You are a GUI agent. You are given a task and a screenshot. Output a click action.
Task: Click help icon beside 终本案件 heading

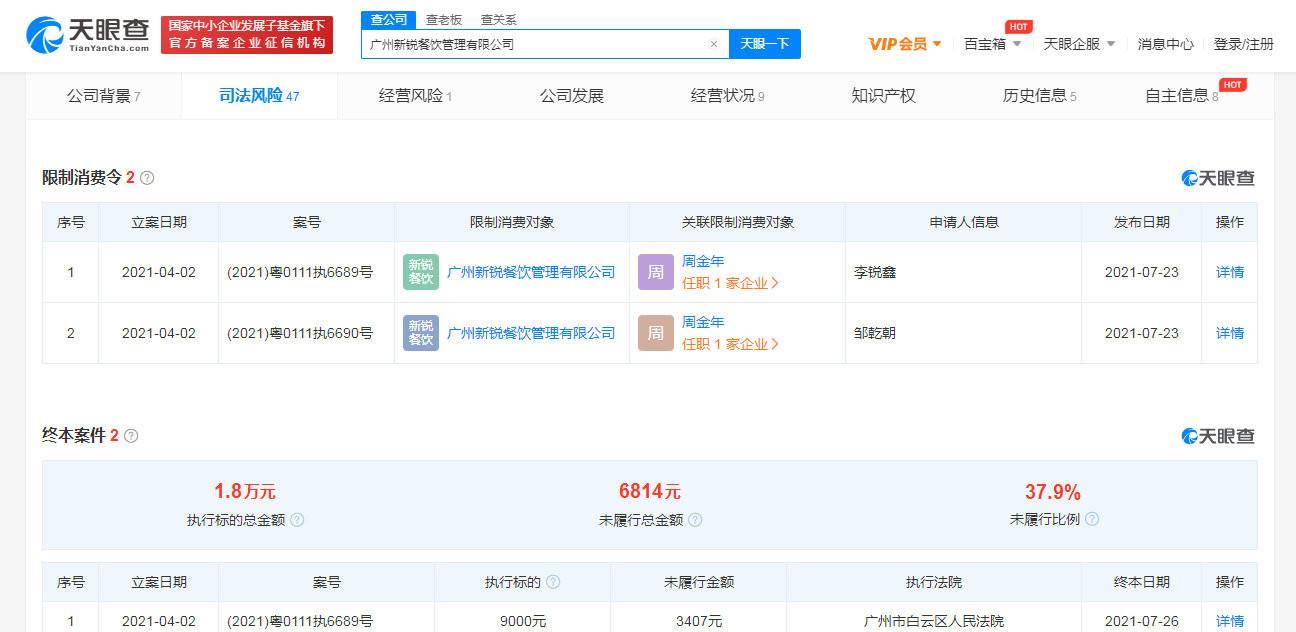(131, 436)
